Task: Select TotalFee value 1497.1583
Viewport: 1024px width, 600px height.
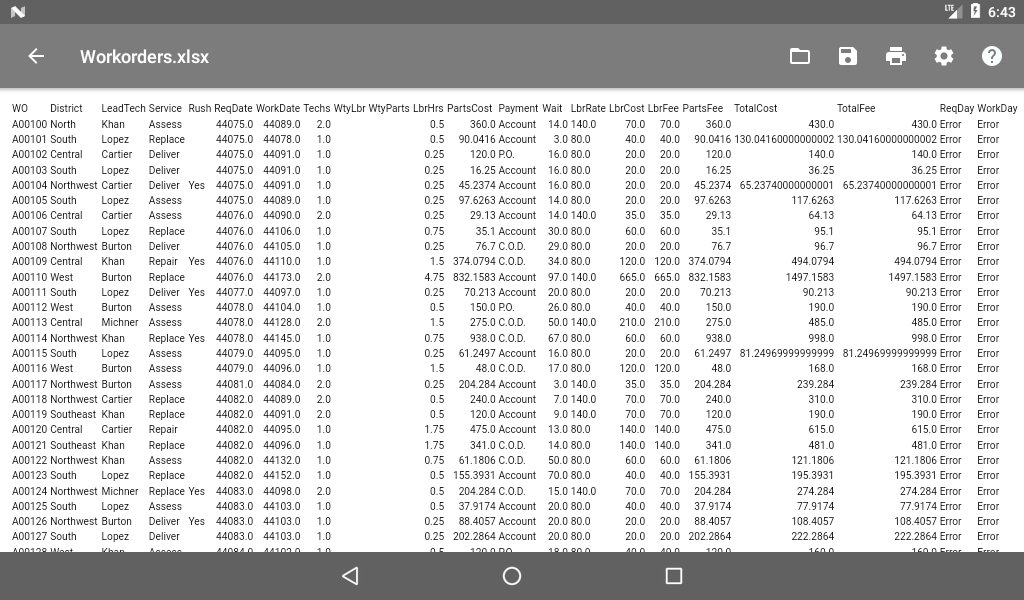Action: [x=912, y=277]
